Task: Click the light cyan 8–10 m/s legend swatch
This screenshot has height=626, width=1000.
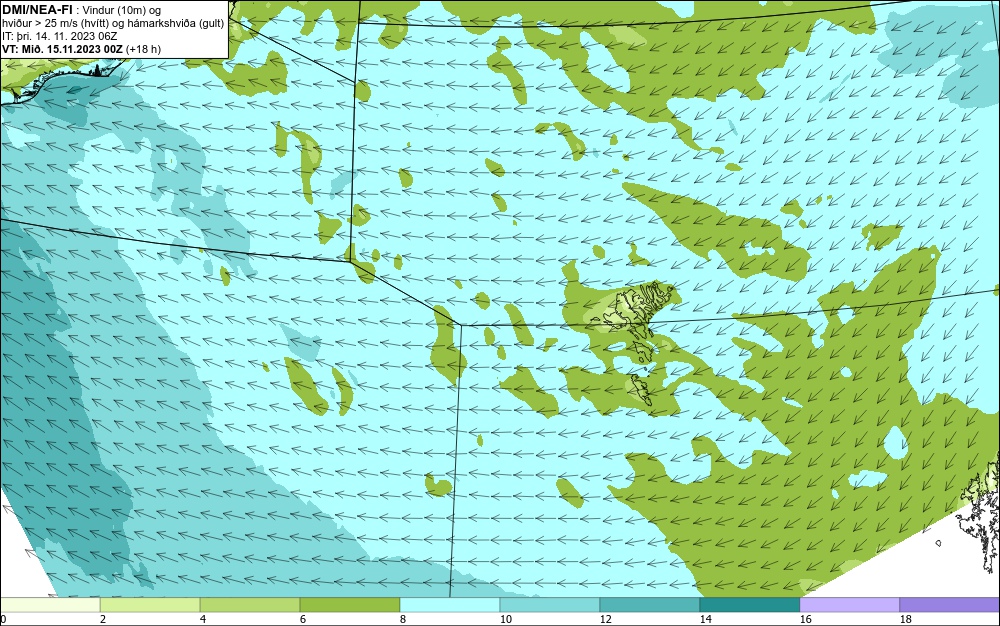Action: click(x=450, y=605)
